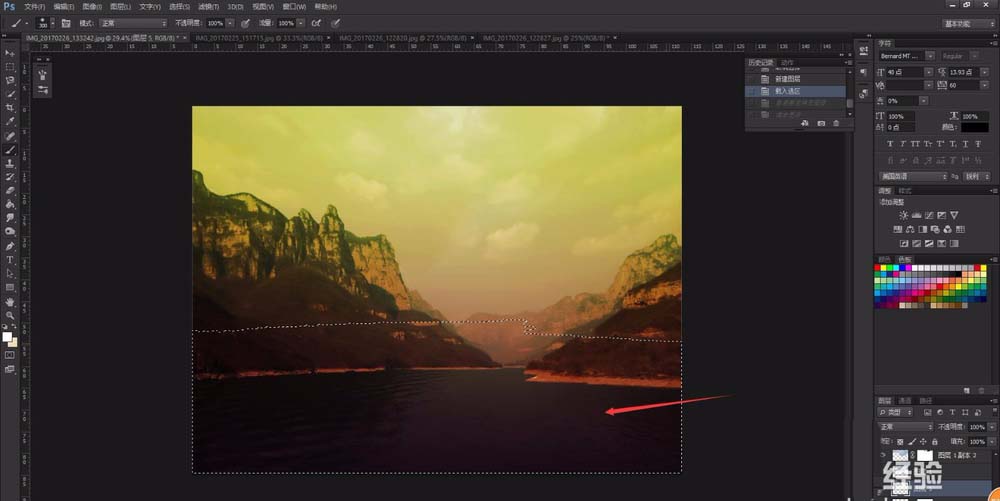1000x501 pixels.
Task: Select the History Brush tool
Action: [x=10, y=177]
